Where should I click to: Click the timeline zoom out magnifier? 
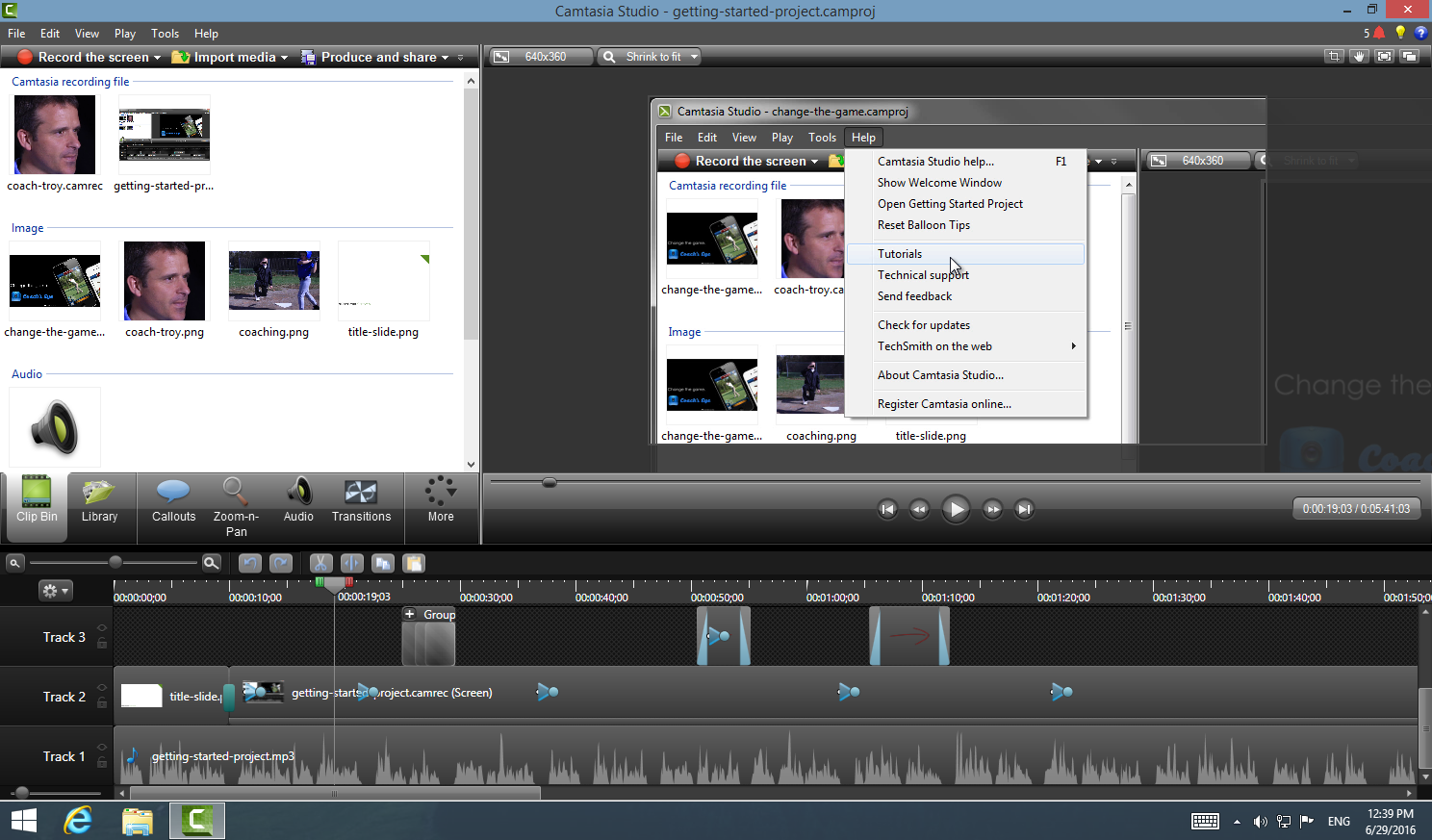[14, 563]
